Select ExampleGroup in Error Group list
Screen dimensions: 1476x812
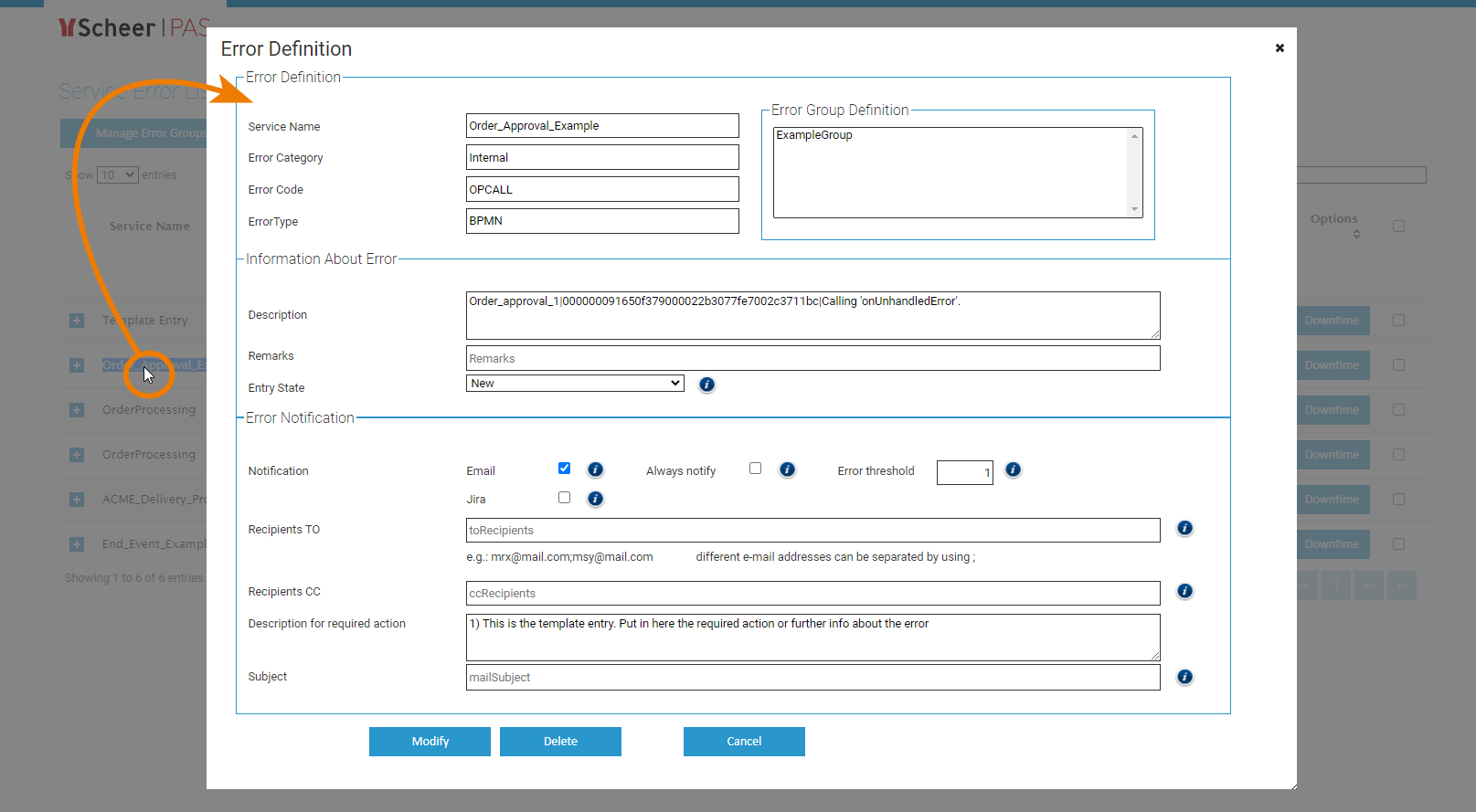814,135
